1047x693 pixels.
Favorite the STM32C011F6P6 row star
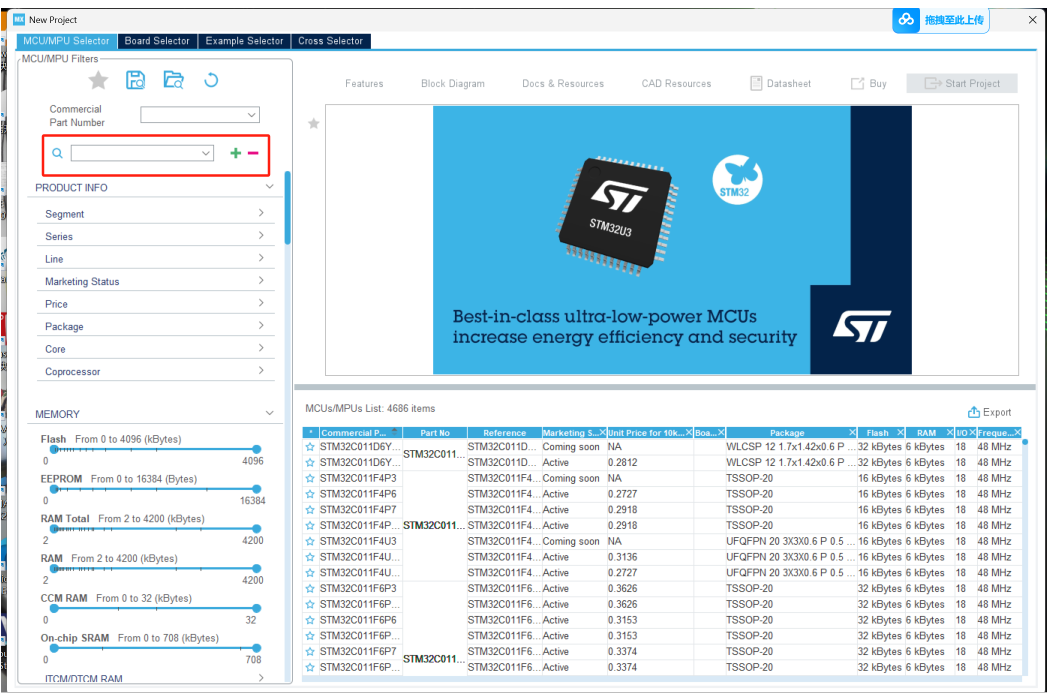point(310,620)
